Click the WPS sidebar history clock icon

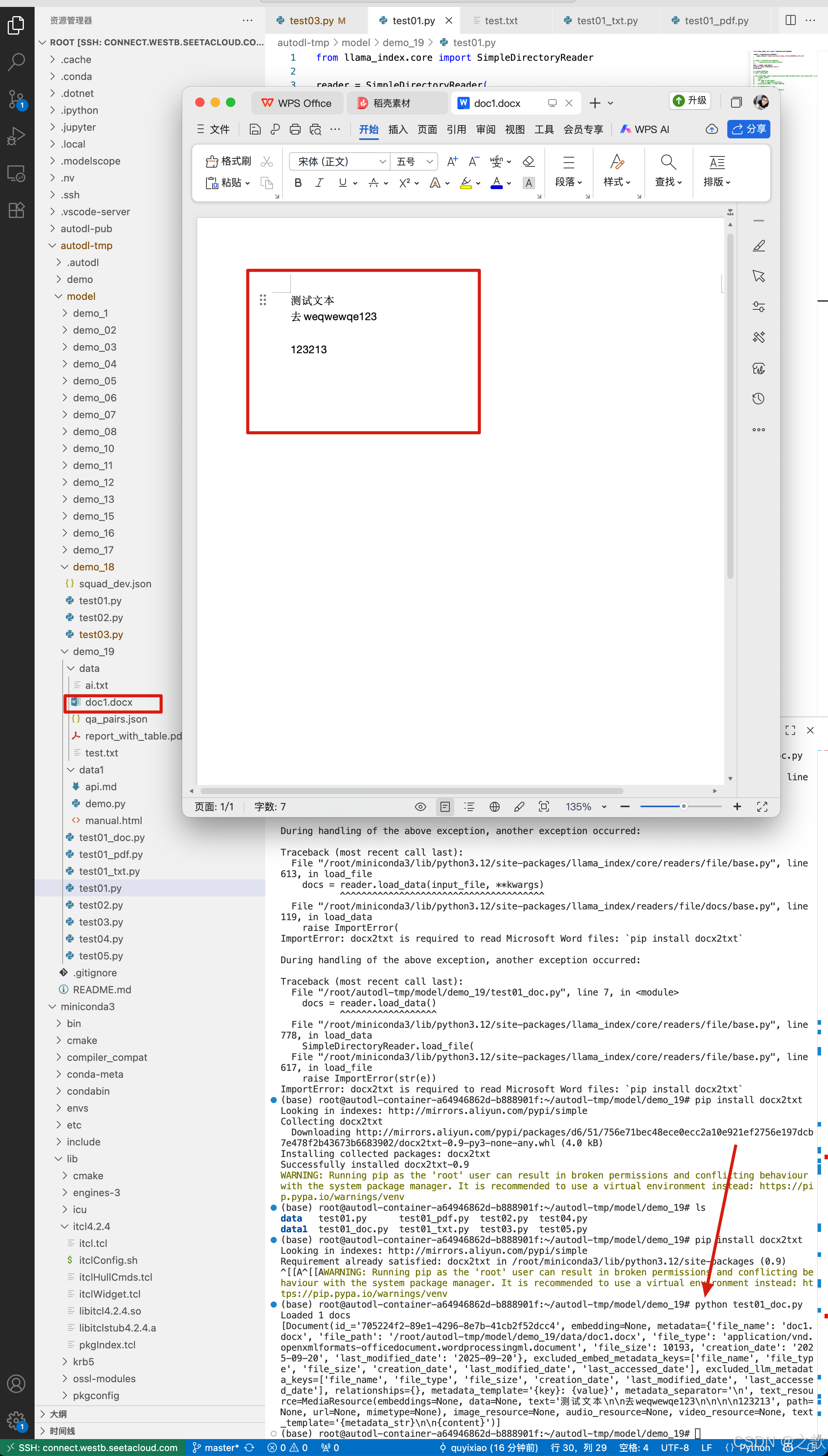759,399
